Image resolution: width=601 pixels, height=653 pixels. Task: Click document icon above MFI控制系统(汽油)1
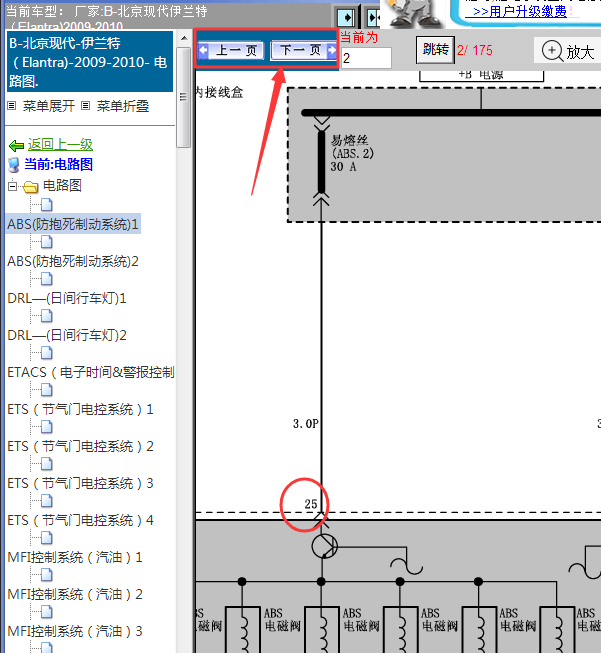point(47,538)
